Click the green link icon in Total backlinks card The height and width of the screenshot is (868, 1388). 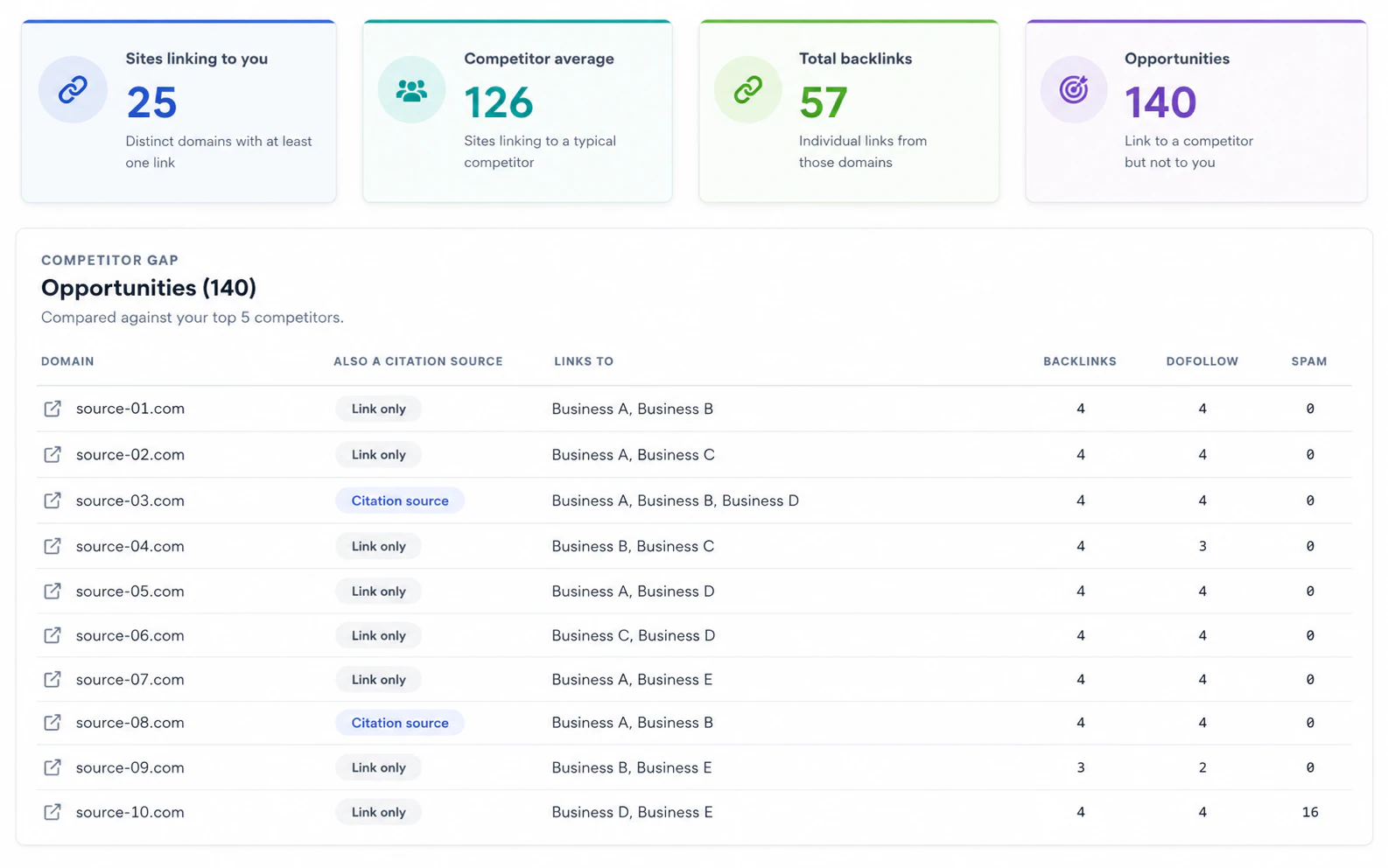(x=747, y=89)
